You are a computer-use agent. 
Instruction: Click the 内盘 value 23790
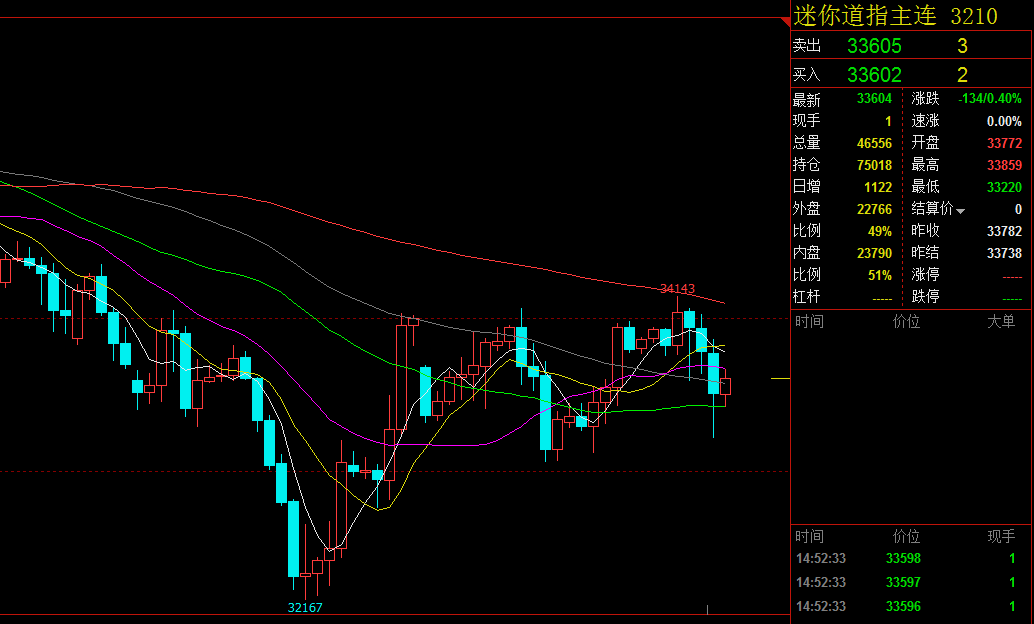[874, 253]
